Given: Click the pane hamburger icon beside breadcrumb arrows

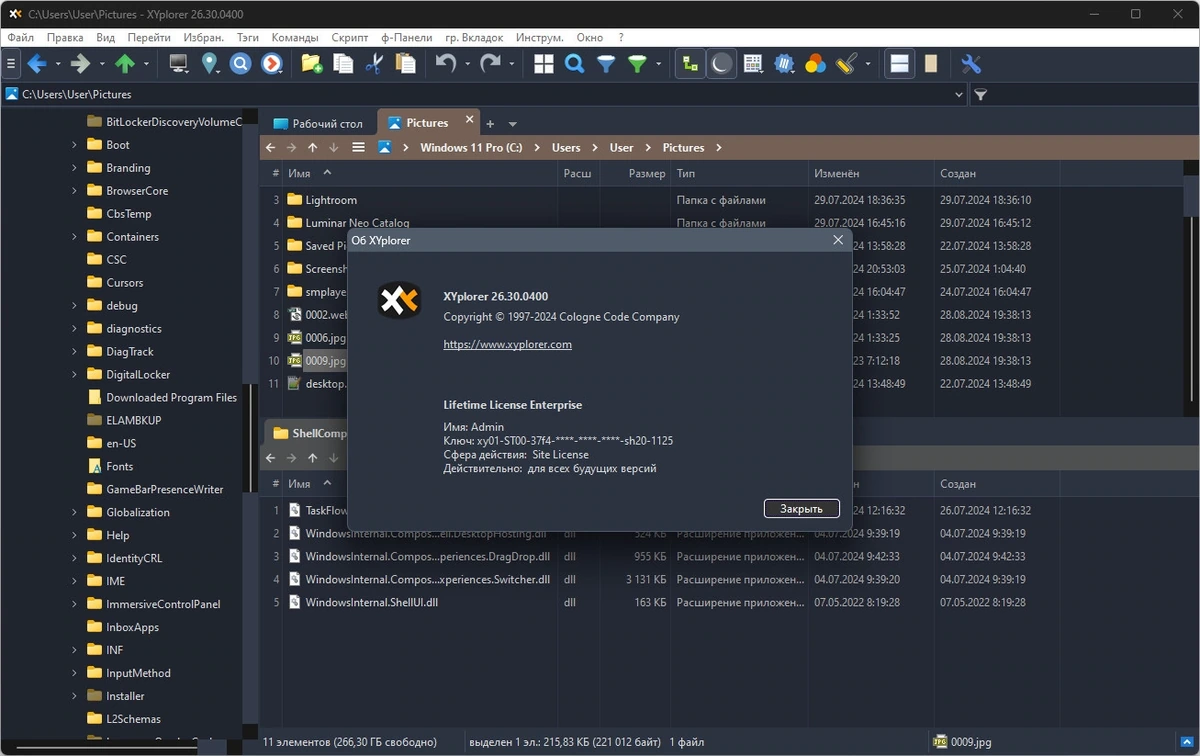Looking at the screenshot, I should point(358,148).
